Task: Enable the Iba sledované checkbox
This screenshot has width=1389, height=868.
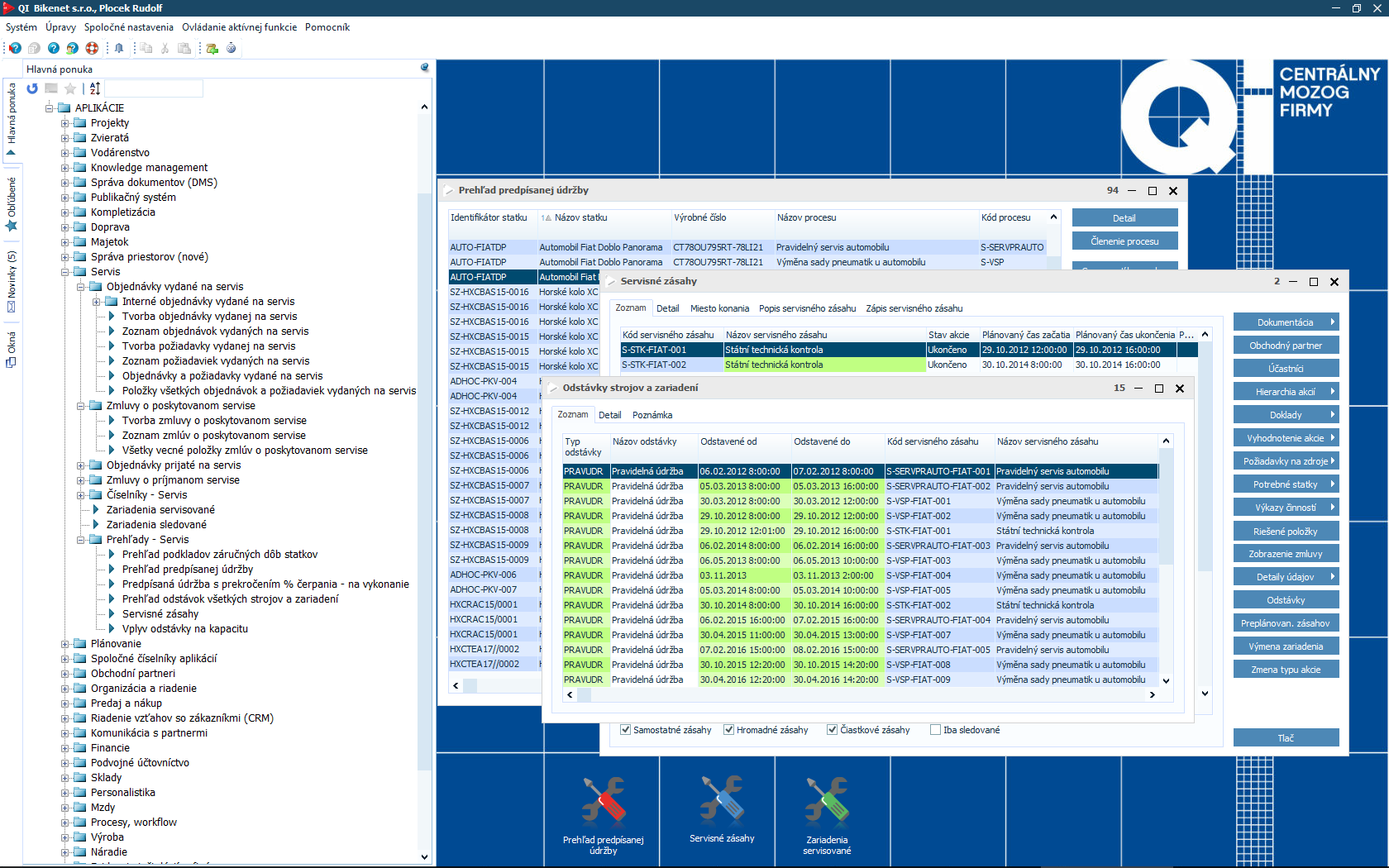Action: 936,730
